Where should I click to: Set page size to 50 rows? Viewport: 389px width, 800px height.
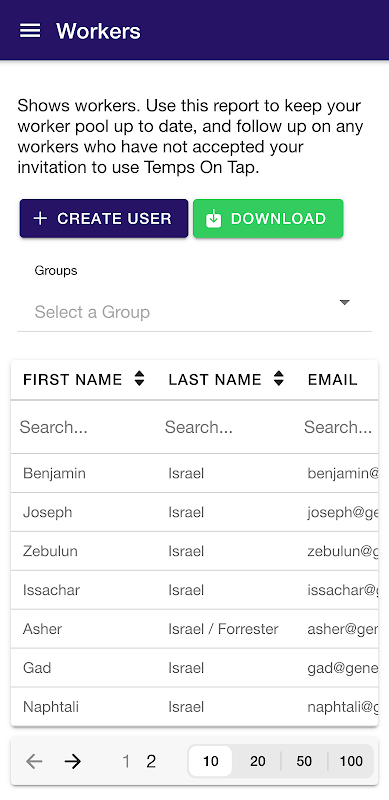tap(304, 761)
